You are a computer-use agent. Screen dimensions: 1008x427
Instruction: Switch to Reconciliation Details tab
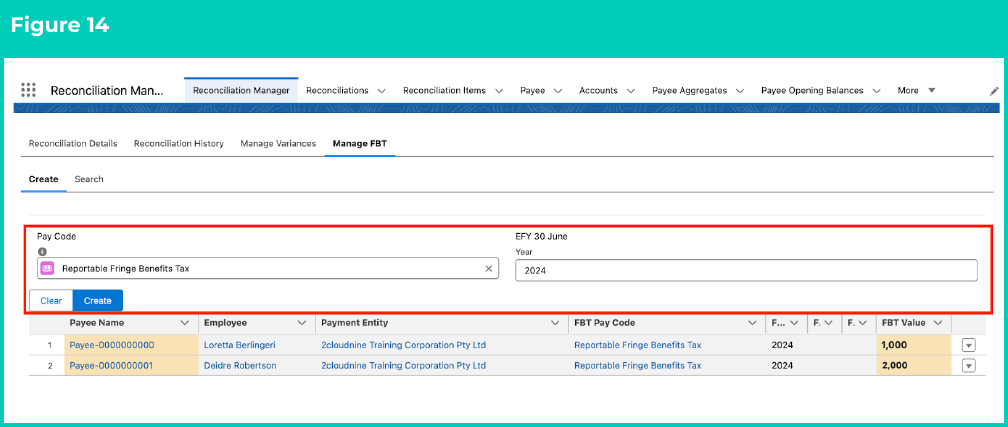click(73, 143)
